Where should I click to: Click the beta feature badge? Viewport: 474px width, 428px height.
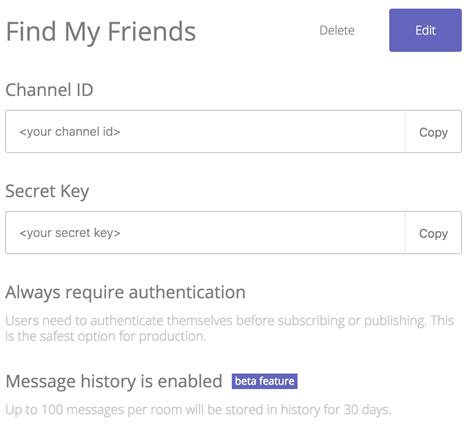(x=265, y=381)
